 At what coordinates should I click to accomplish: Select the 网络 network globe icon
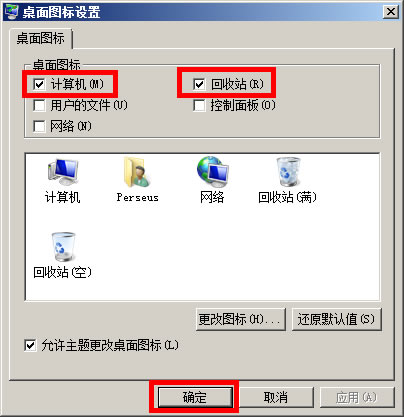212,172
